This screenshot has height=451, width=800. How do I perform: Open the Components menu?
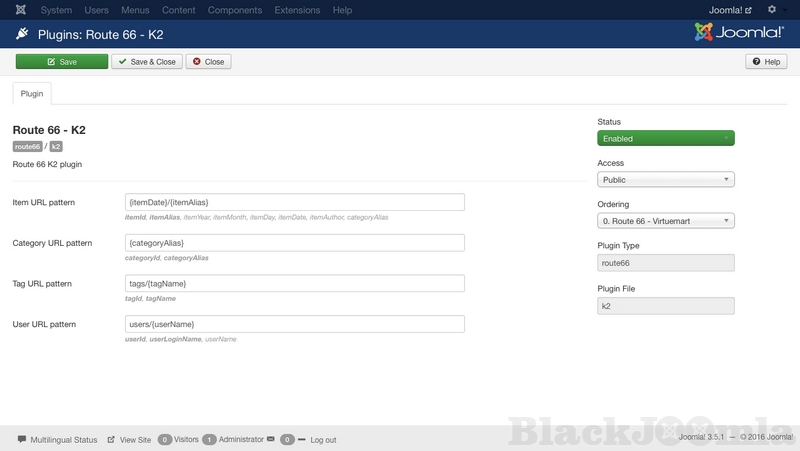coord(234,10)
